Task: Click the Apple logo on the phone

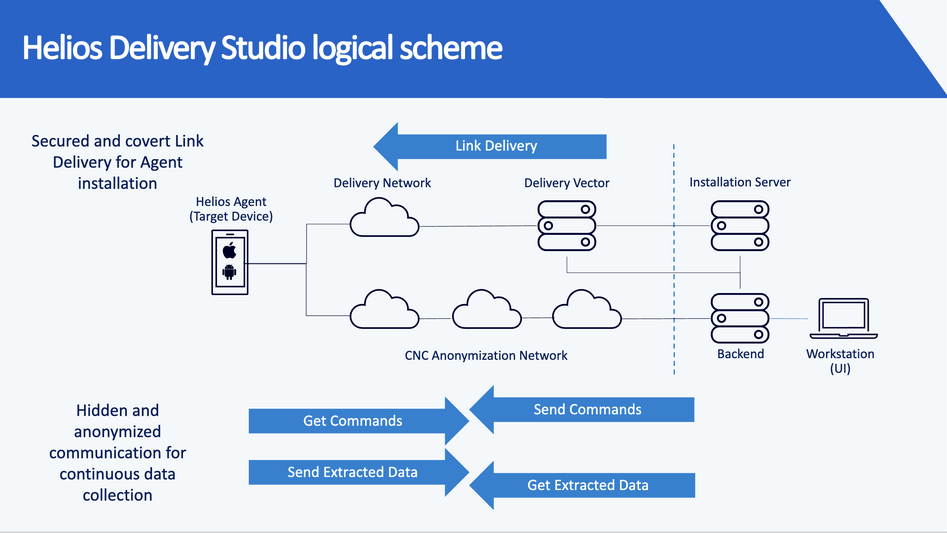Action: [229, 250]
